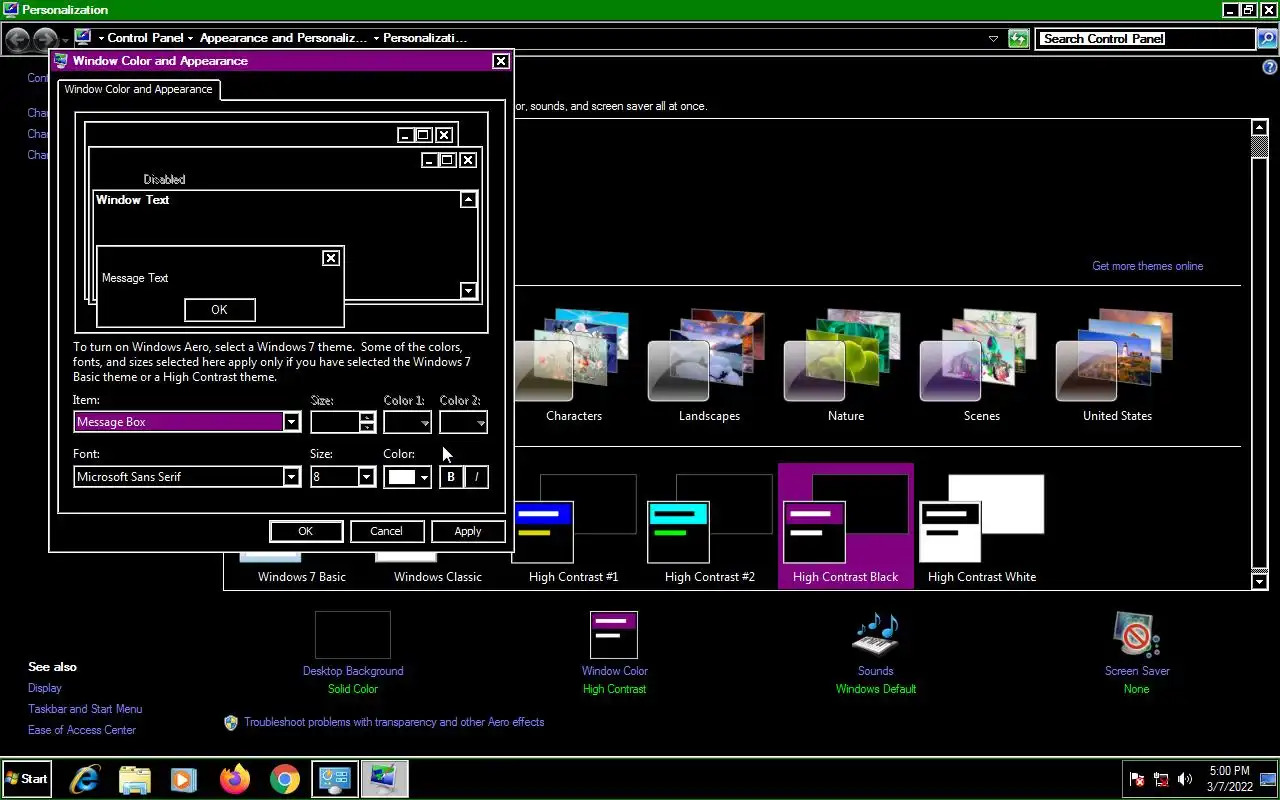1280x800 pixels.
Task: Expand the Personalization breadcrumb arrow
Action: click(x=376, y=38)
